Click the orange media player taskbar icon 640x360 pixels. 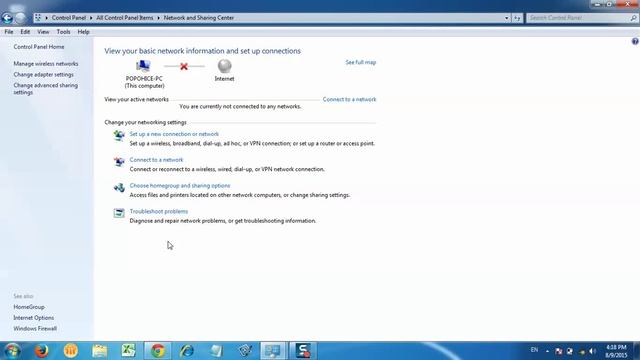70,351
